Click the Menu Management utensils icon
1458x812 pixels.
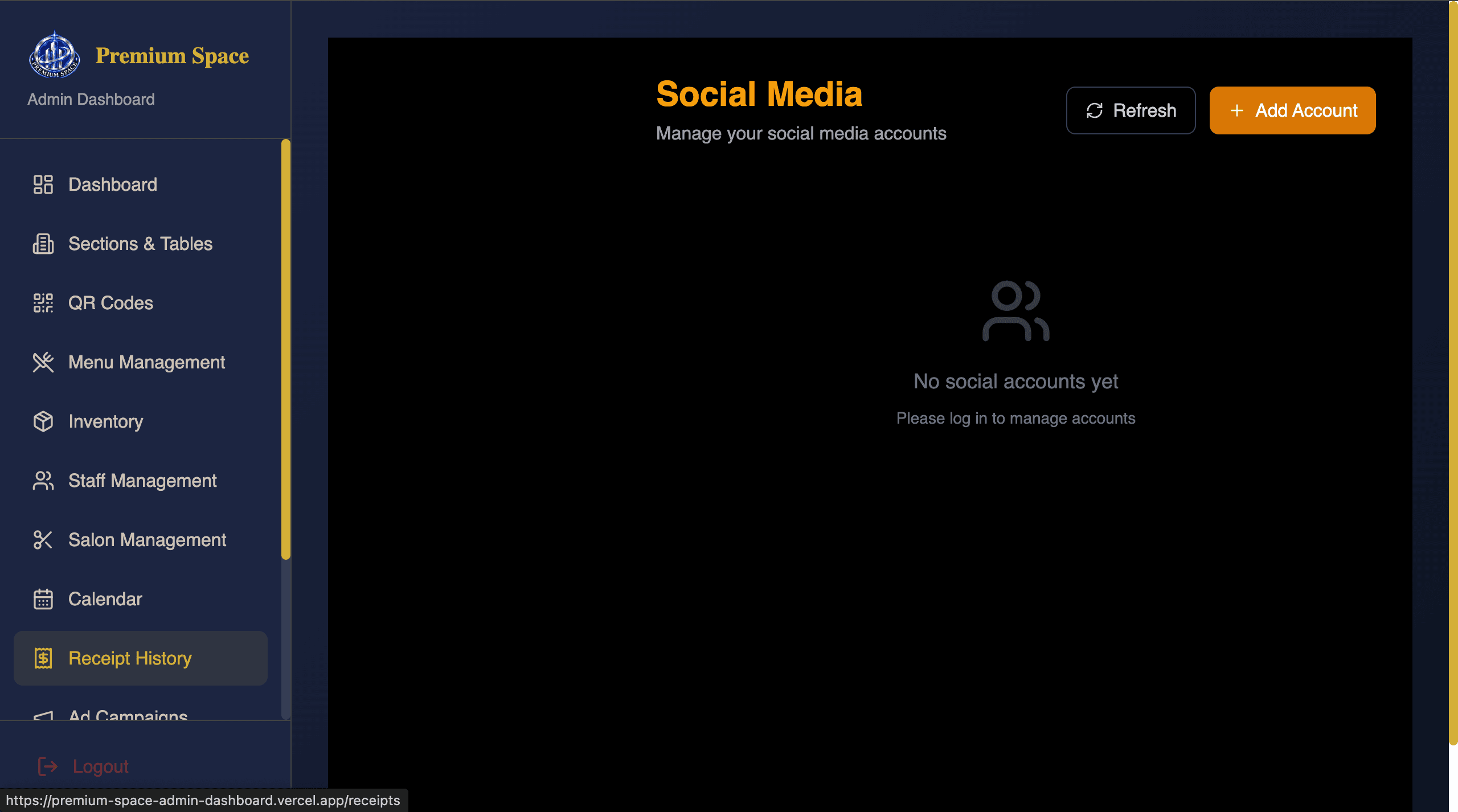point(43,362)
